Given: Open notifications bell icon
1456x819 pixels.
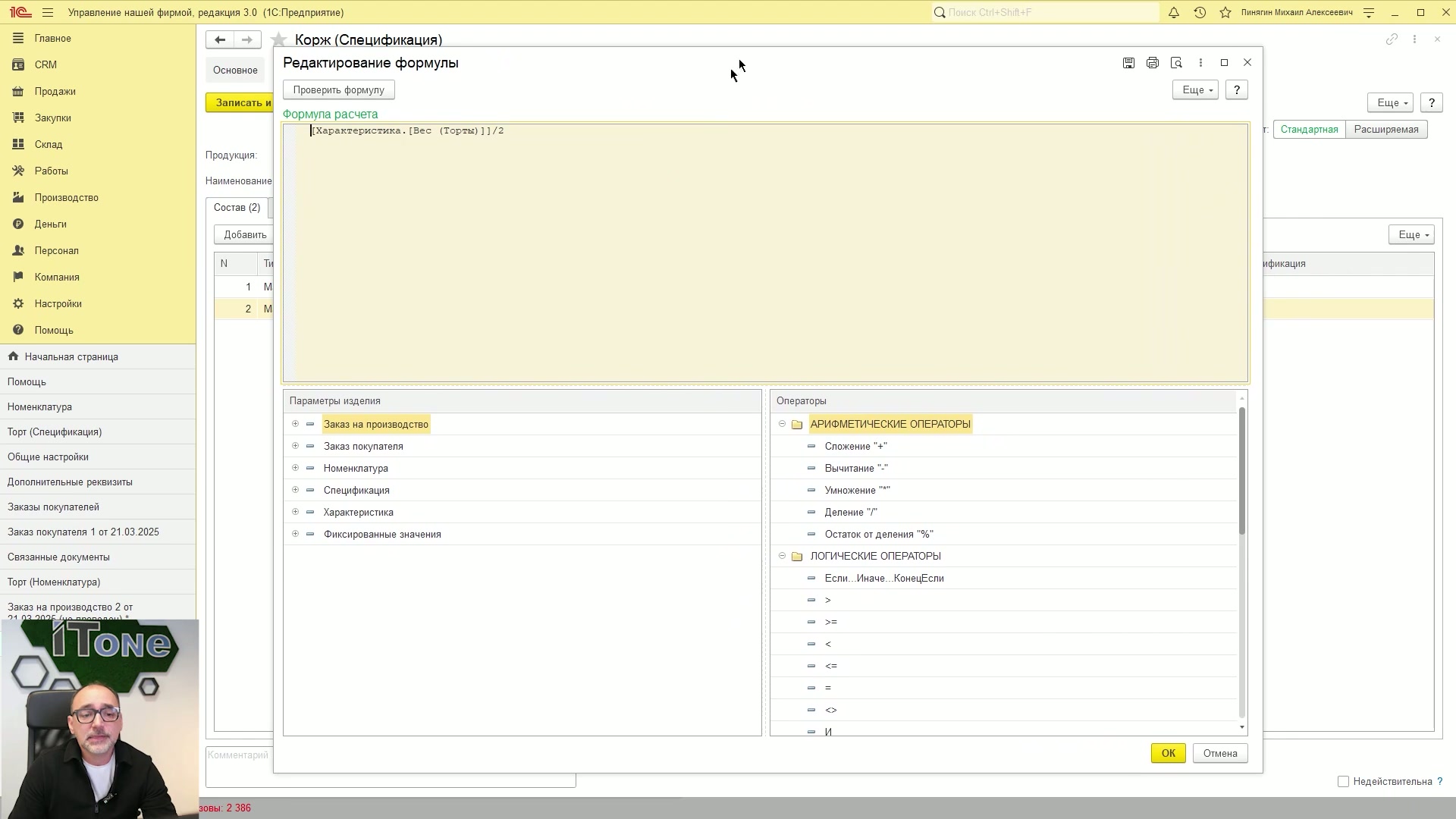Looking at the screenshot, I should point(1174,12).
